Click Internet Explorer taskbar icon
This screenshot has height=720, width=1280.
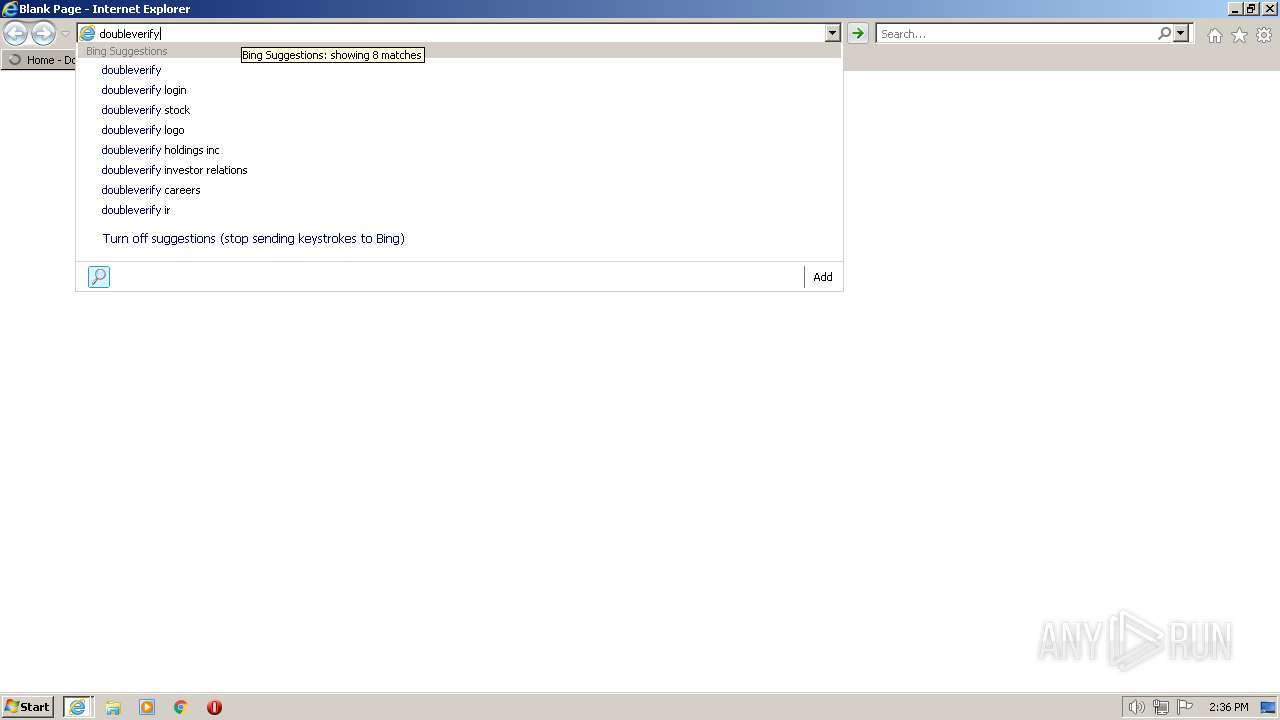point(78,707)
